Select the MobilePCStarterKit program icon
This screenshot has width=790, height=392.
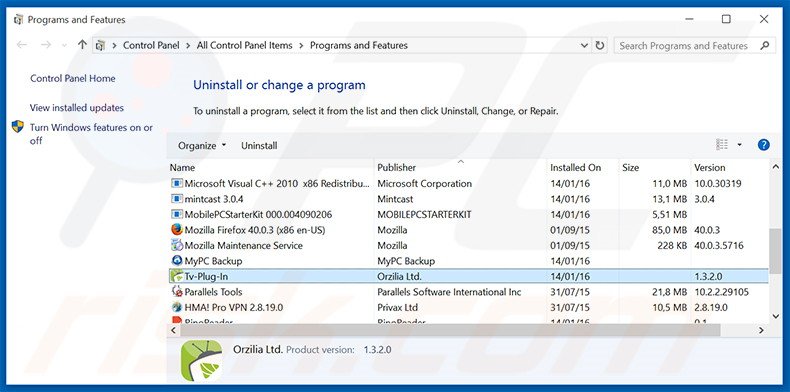[177, 215]
